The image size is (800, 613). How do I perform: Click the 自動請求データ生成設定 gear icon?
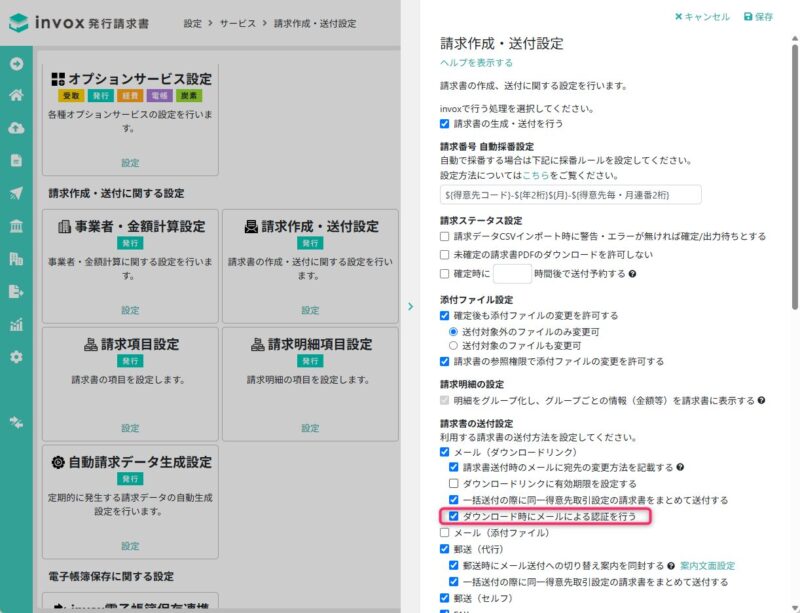[58, 462]
